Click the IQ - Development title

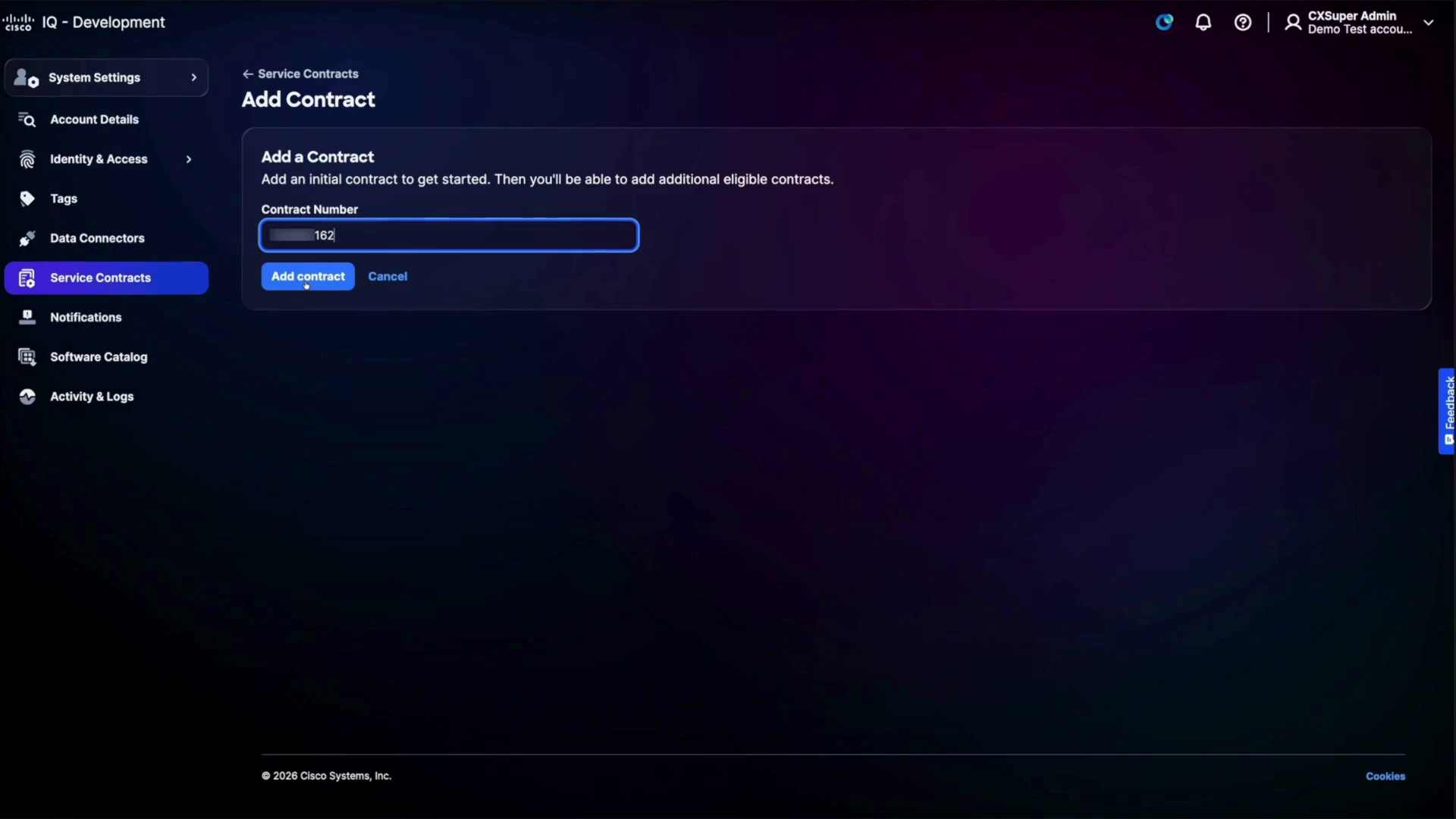pyautogui.click(x=103, y=23)
